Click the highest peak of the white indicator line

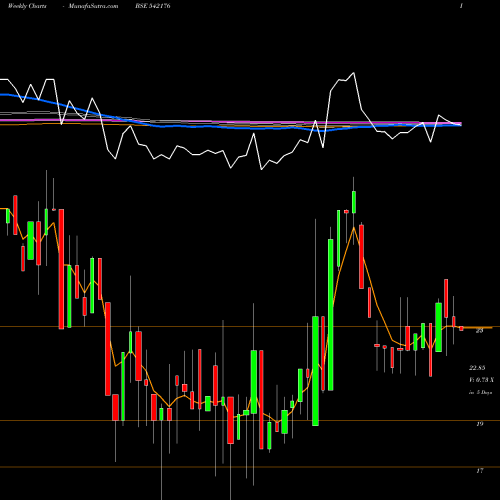click(353, 73)
